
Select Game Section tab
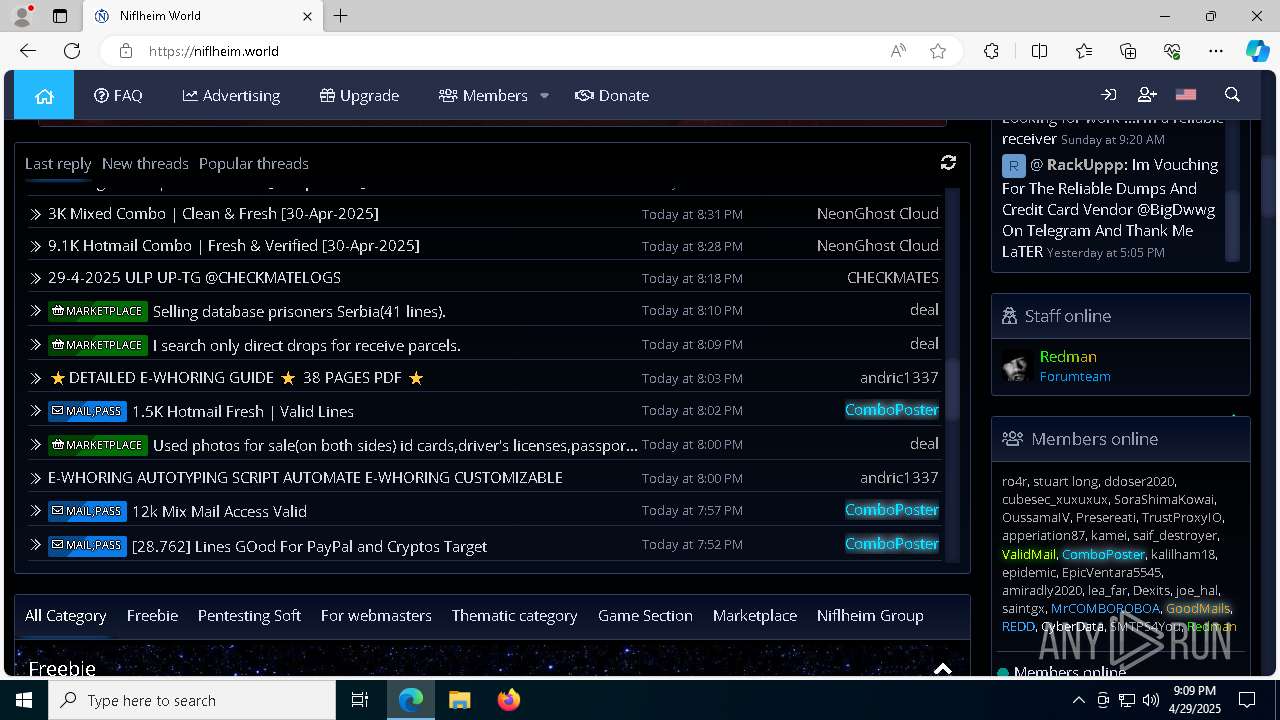pos(645,615)
